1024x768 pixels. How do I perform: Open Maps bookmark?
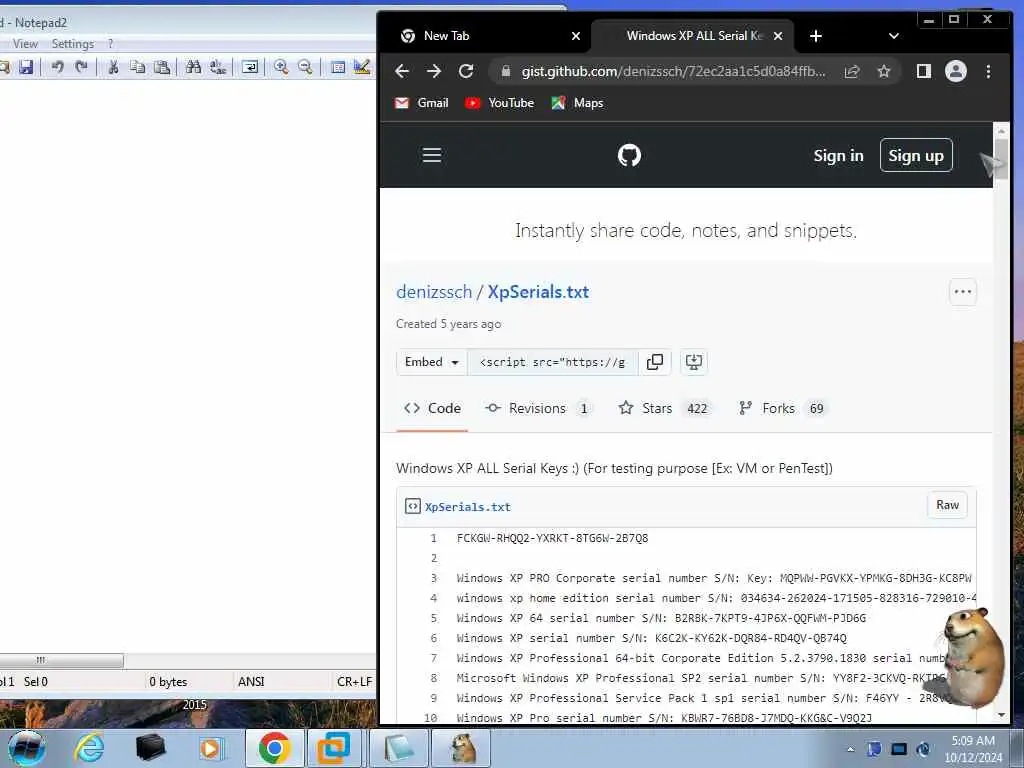tap(577, 103)
